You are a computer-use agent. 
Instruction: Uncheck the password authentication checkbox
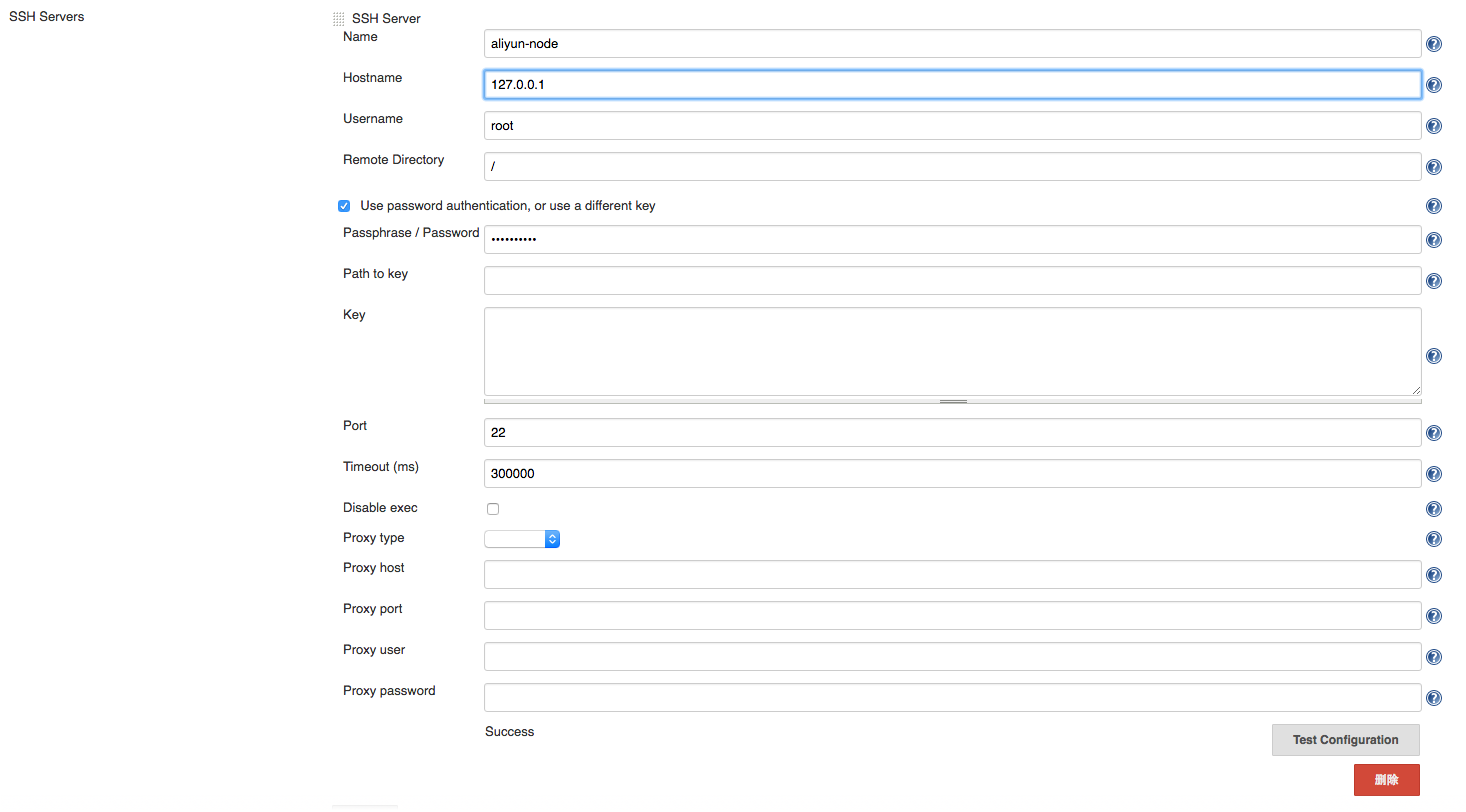point(344,205)
